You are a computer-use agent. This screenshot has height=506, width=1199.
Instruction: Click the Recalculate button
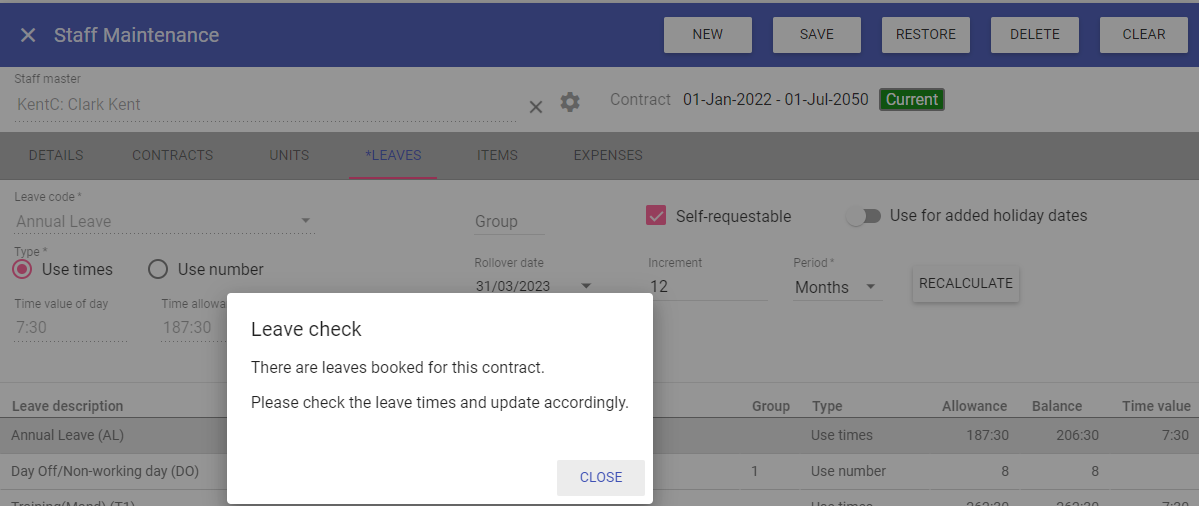966,284
